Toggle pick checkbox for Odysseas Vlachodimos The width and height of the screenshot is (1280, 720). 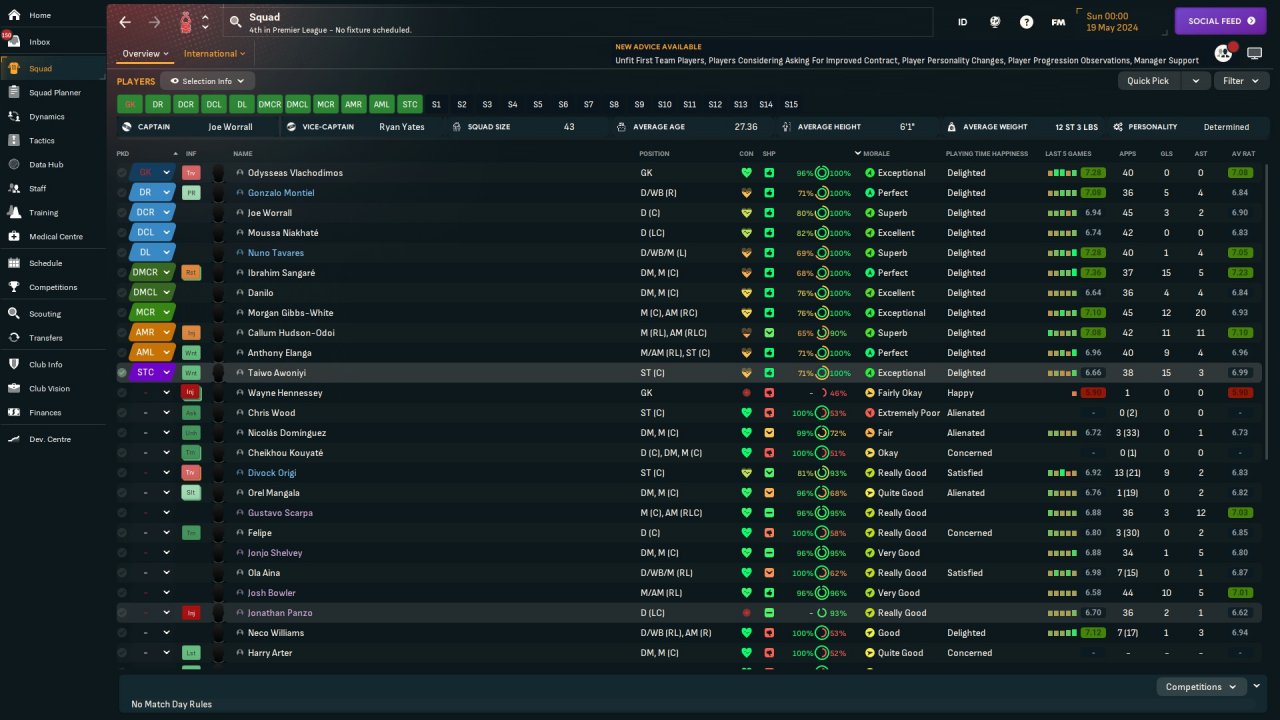point(122,173)
